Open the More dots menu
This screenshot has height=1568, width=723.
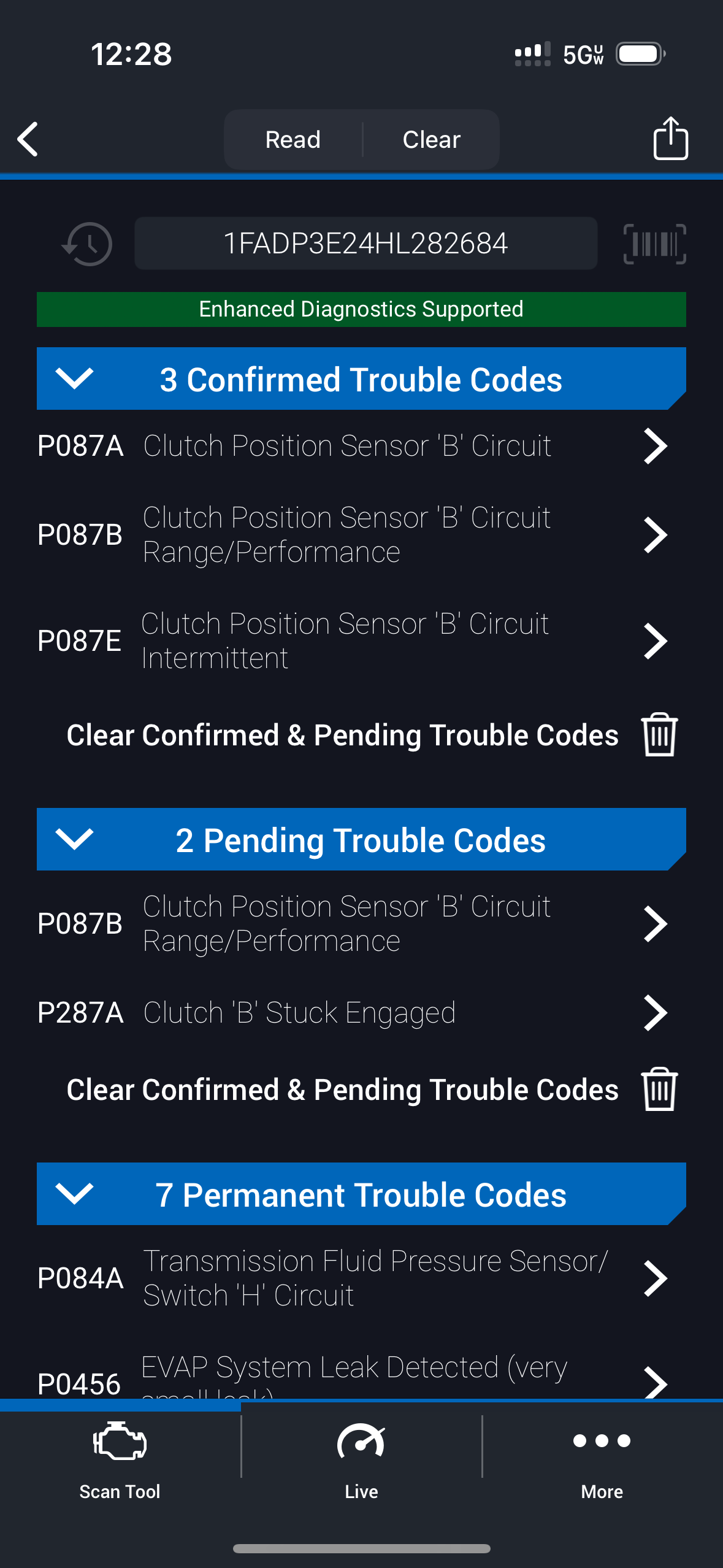pyautogui.click(x=602, y=1440)
